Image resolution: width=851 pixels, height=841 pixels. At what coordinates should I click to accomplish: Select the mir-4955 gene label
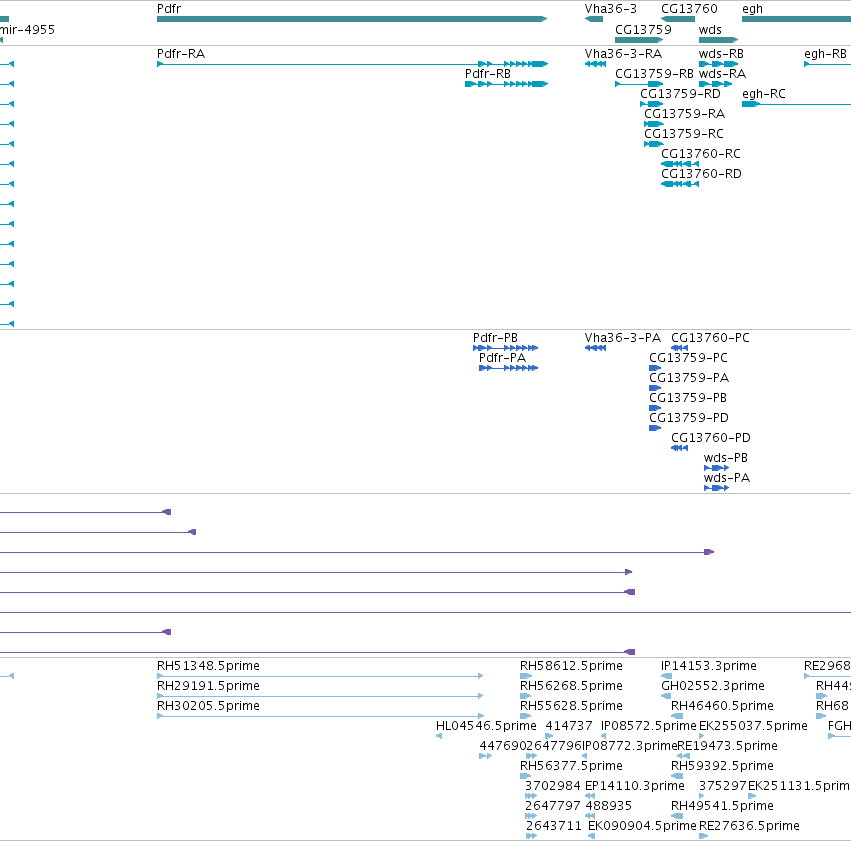pyautogui.click(x=27, y=29)
